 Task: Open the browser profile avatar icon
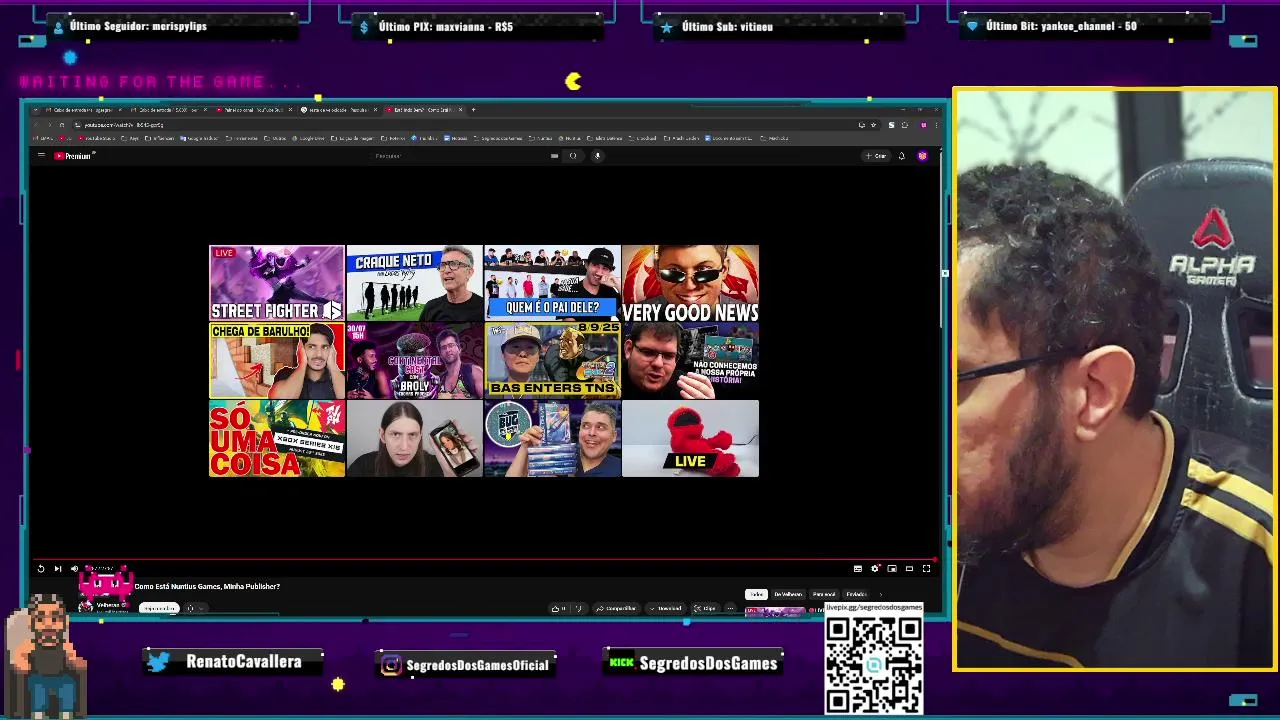tap(924, 125)
